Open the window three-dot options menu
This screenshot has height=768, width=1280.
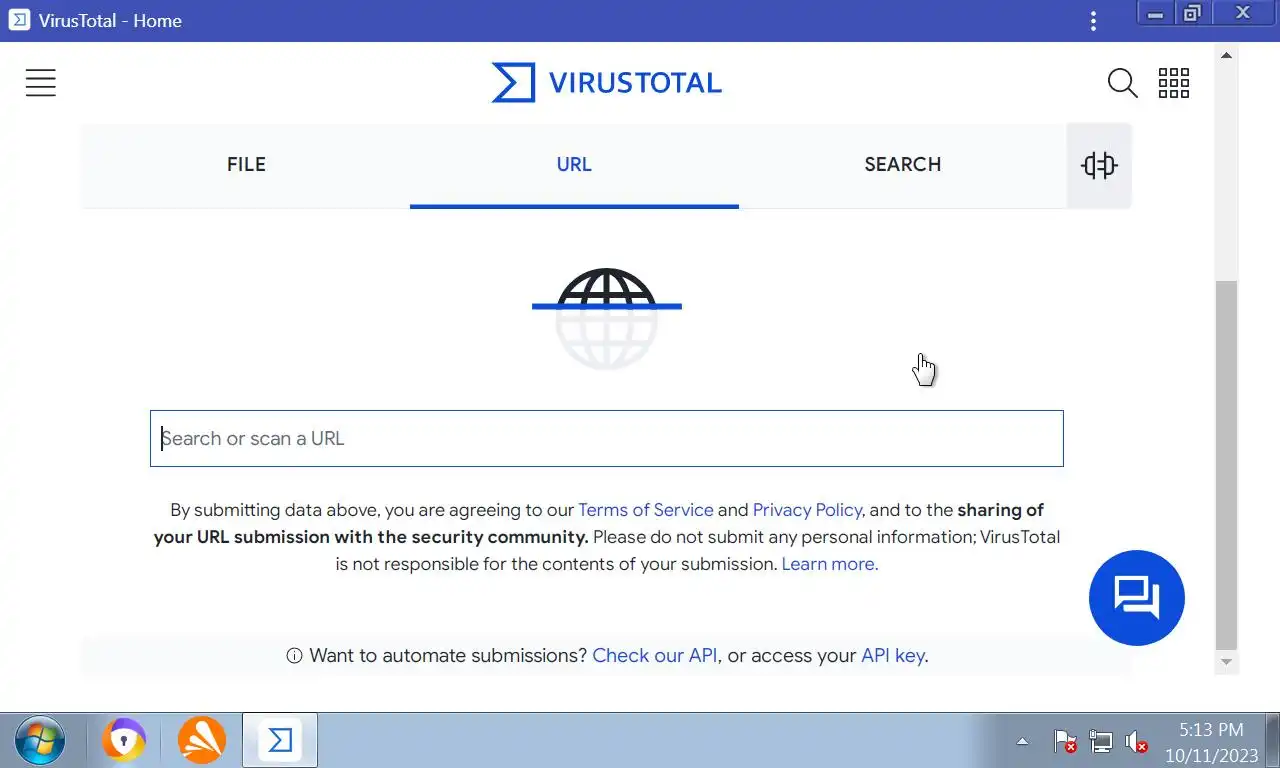[x=1093, y=20]
